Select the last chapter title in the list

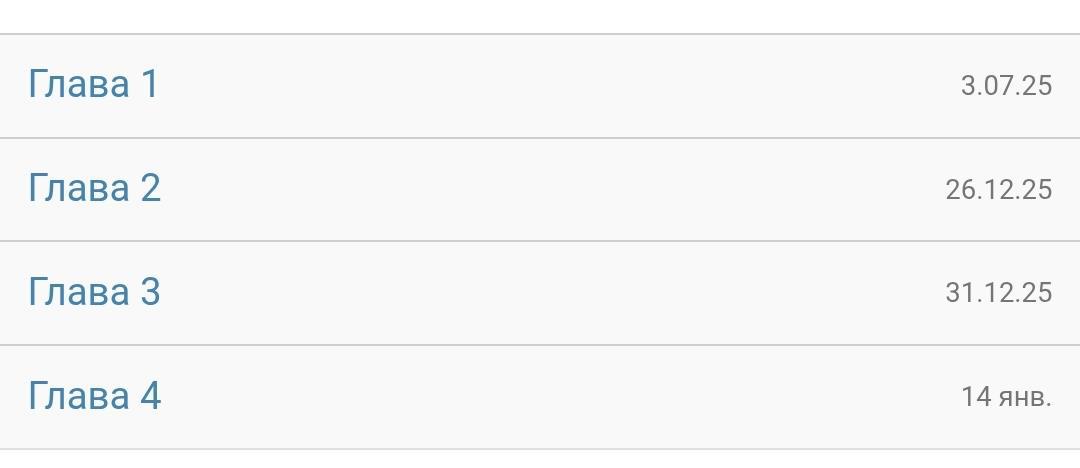pos(94,396)
